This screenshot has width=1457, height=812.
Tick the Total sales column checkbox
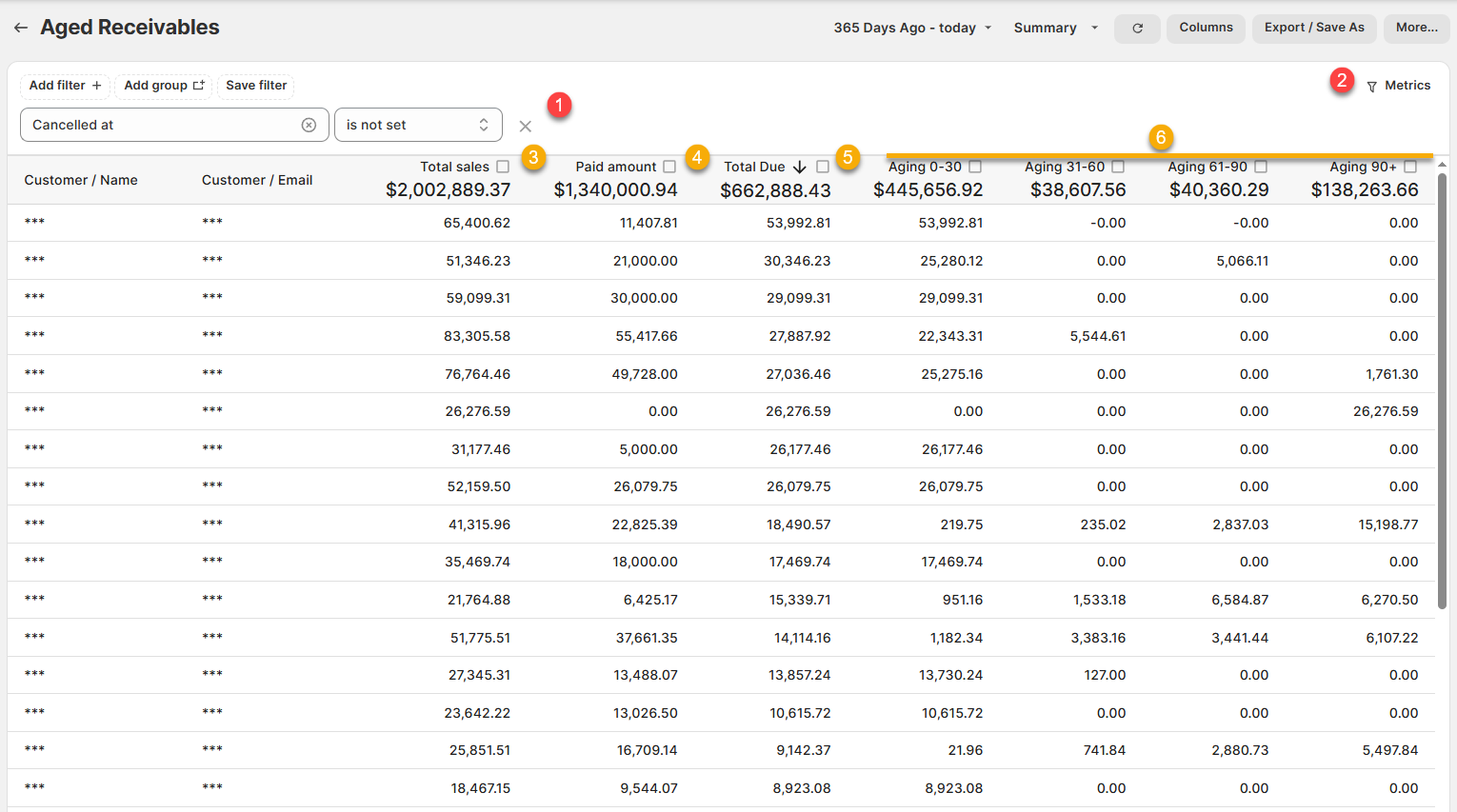tap(503, 167)
